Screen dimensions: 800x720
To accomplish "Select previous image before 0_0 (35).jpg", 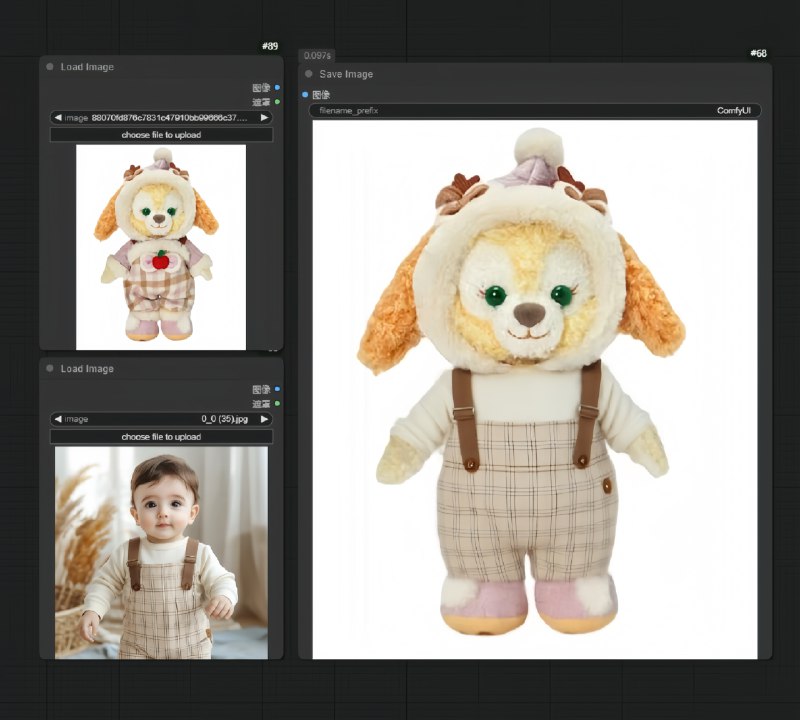I will coord(58,419).
